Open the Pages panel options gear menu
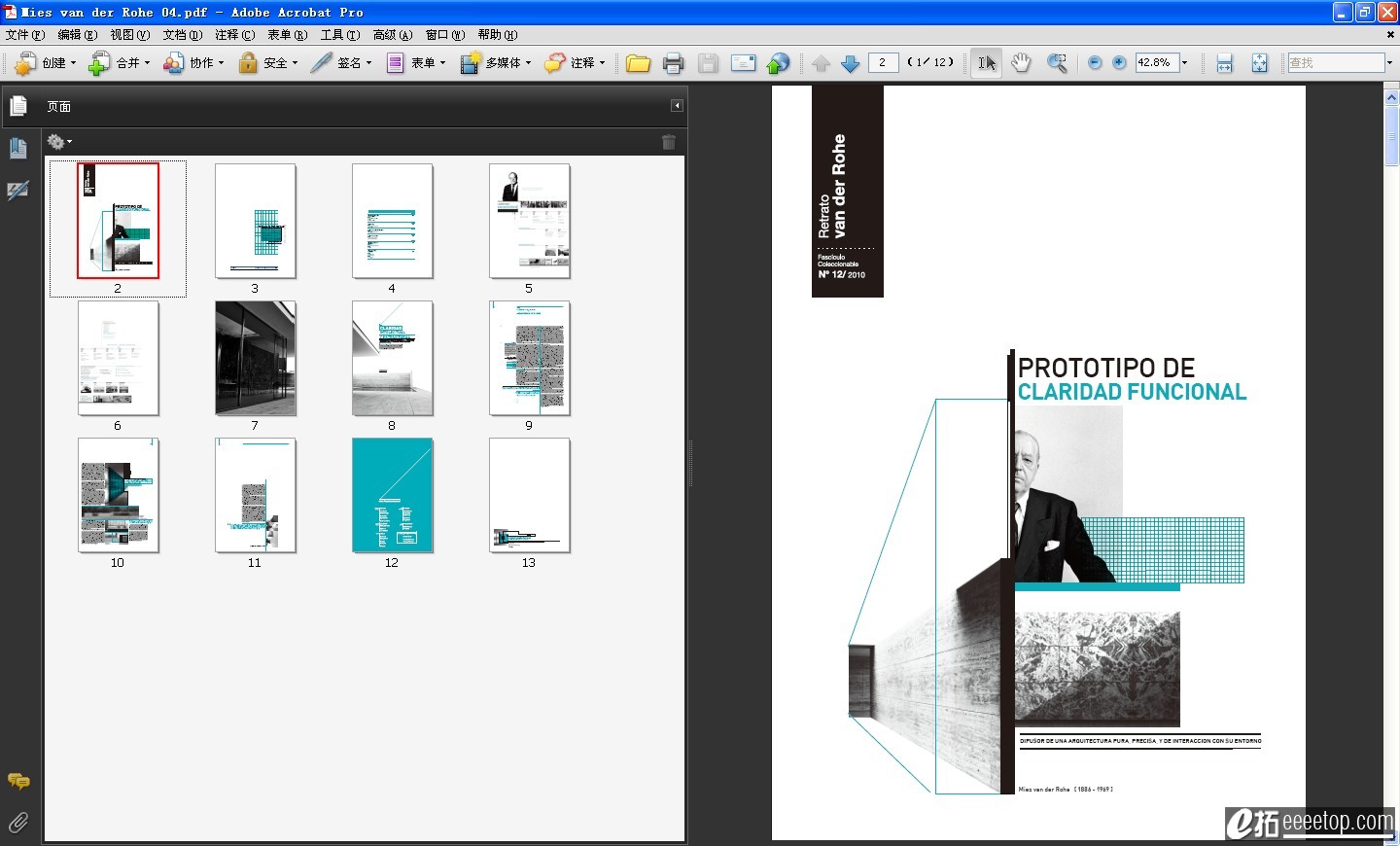1400x846 pixels. [x=59, y=142]
